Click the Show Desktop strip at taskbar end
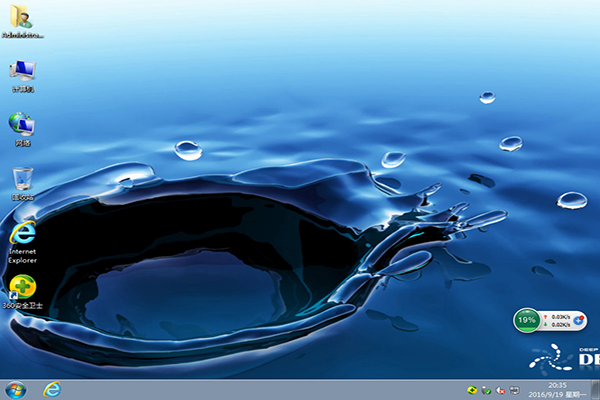 [595, 390]
